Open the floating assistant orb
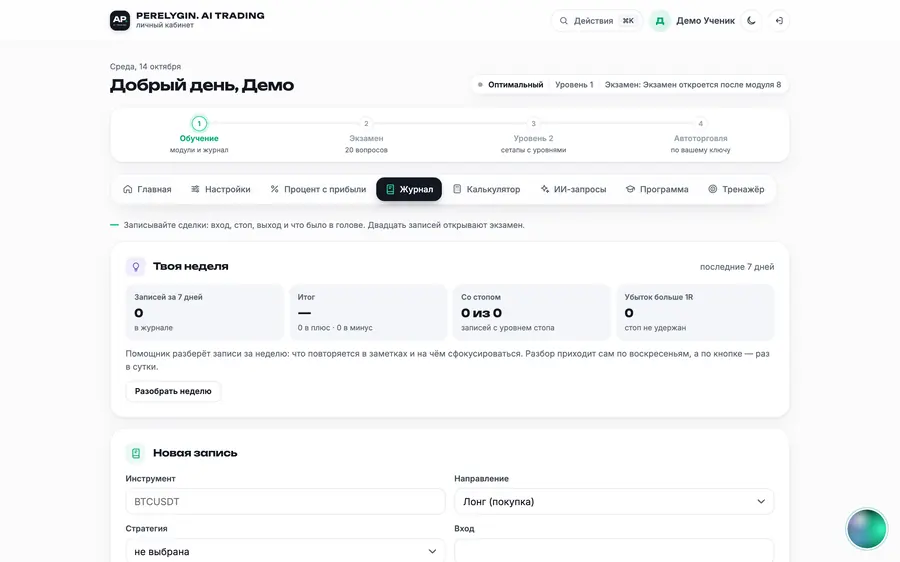Screen dimensions: 900x562 (x=866, y=529)
